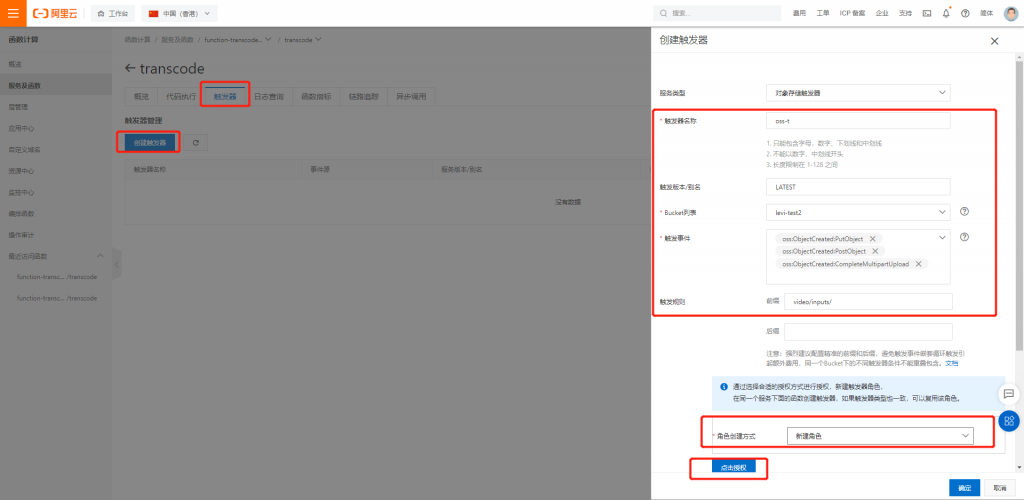Focus the top 搜索 search box
The image size is (1024, 500).
717,13
